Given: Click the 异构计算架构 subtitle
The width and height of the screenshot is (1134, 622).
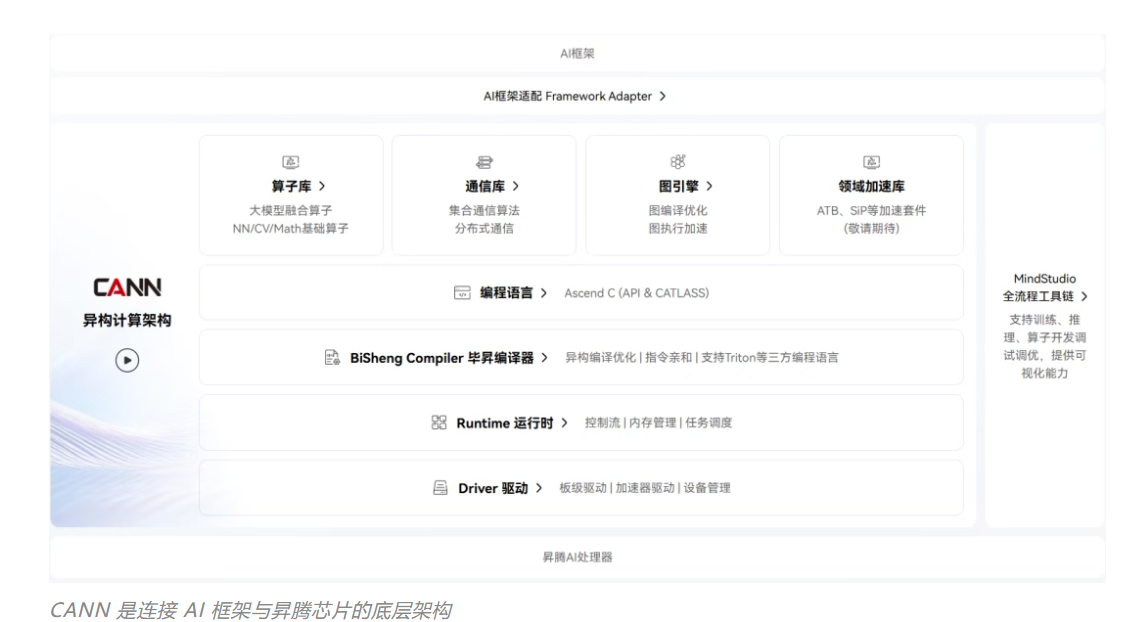Looking at the screenshot, I should [x=127, y=320].
